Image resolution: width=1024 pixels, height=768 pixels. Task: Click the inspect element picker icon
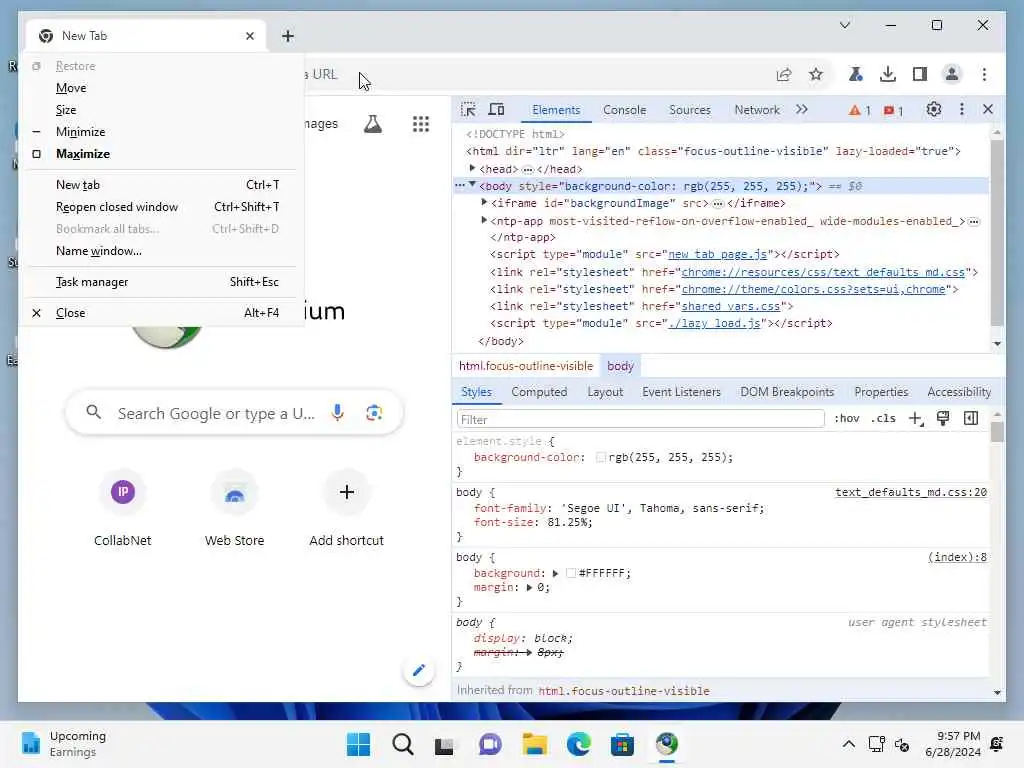pyautogui.click(x=468, y=109)
